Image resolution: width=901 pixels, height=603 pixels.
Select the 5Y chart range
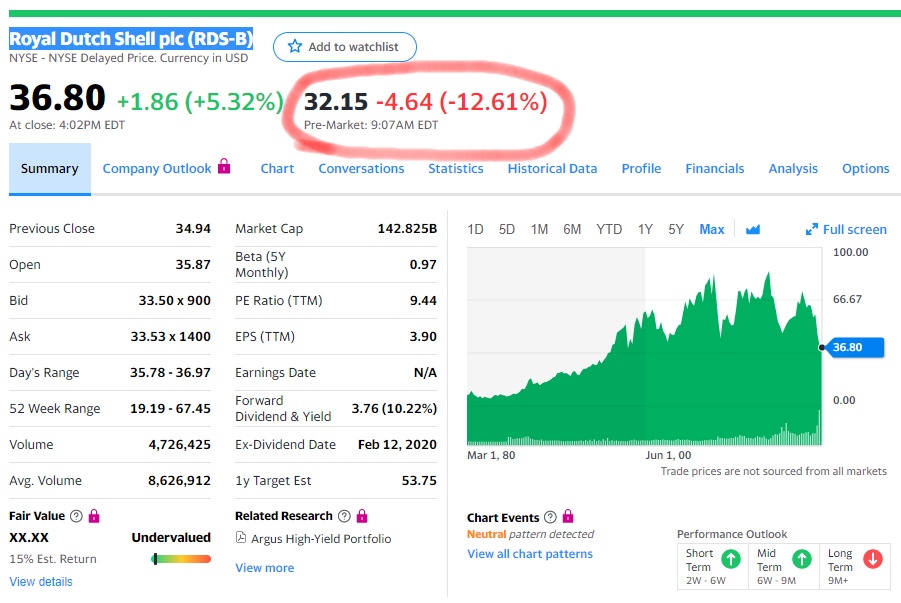pyautogui.click(x=676, y=229)
